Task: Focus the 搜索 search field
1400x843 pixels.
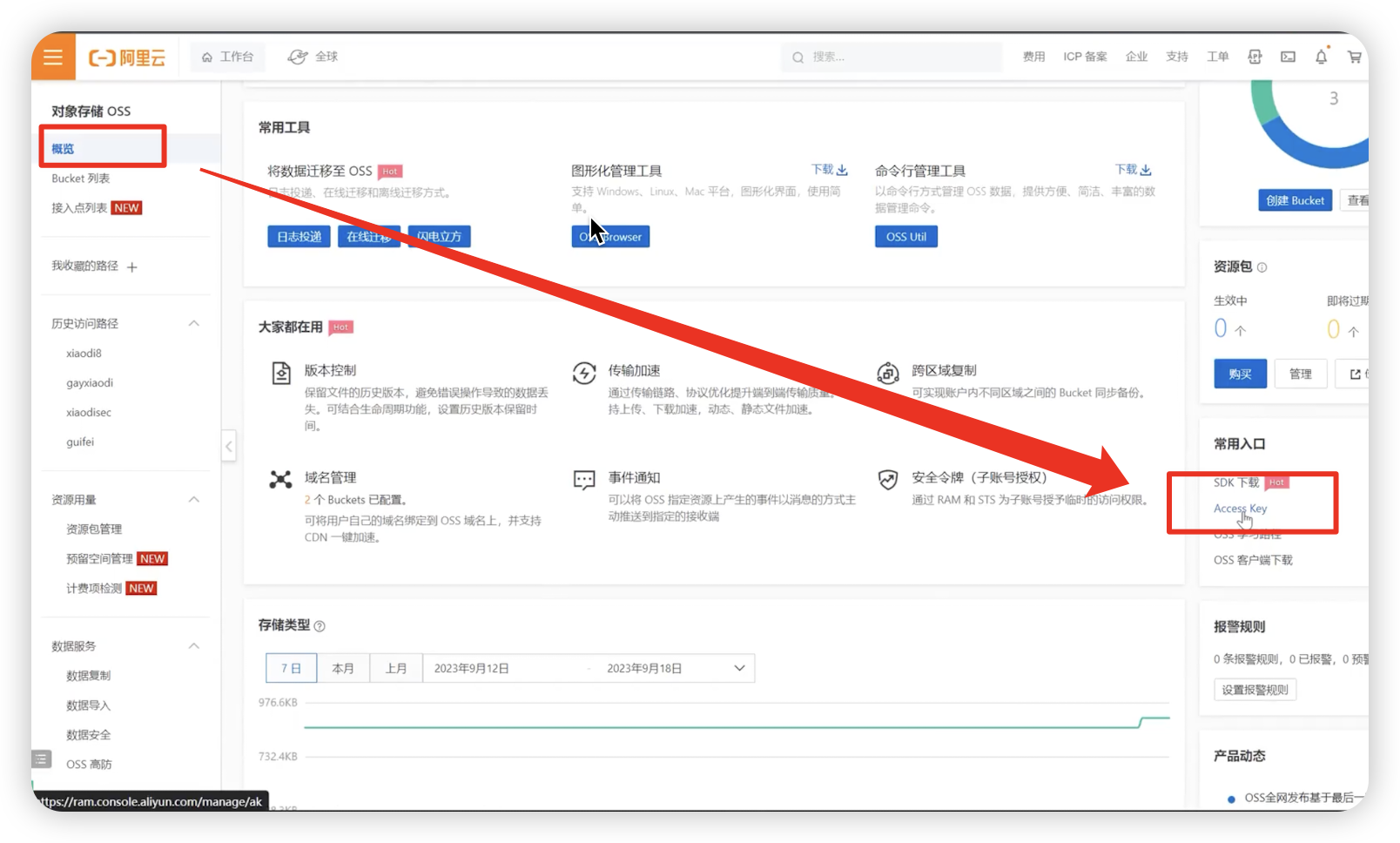Action: point(892,57)
